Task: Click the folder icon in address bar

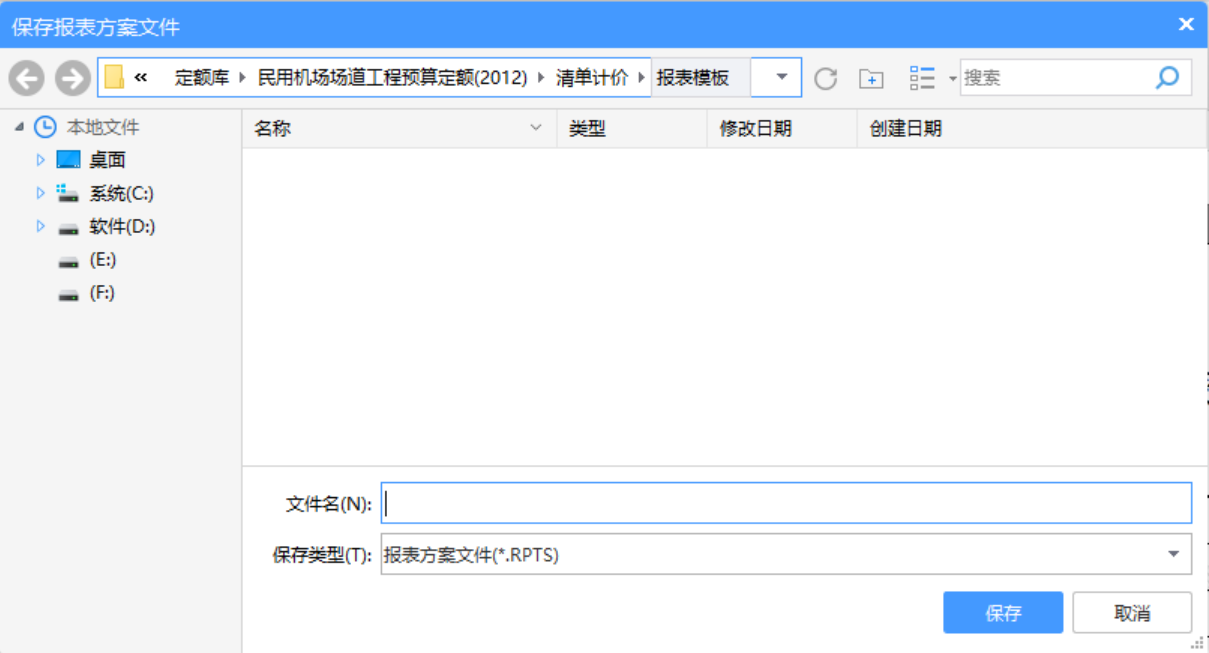Action: click(x=115, y=78)
